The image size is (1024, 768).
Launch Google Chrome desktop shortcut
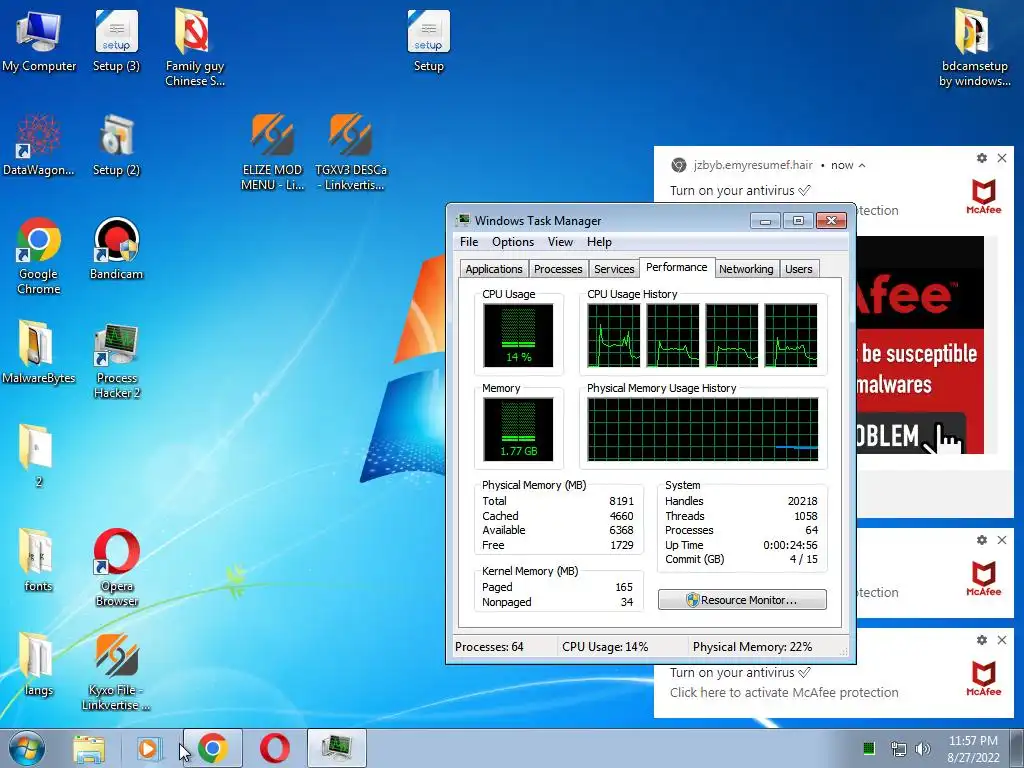click(x=39, y=256)
